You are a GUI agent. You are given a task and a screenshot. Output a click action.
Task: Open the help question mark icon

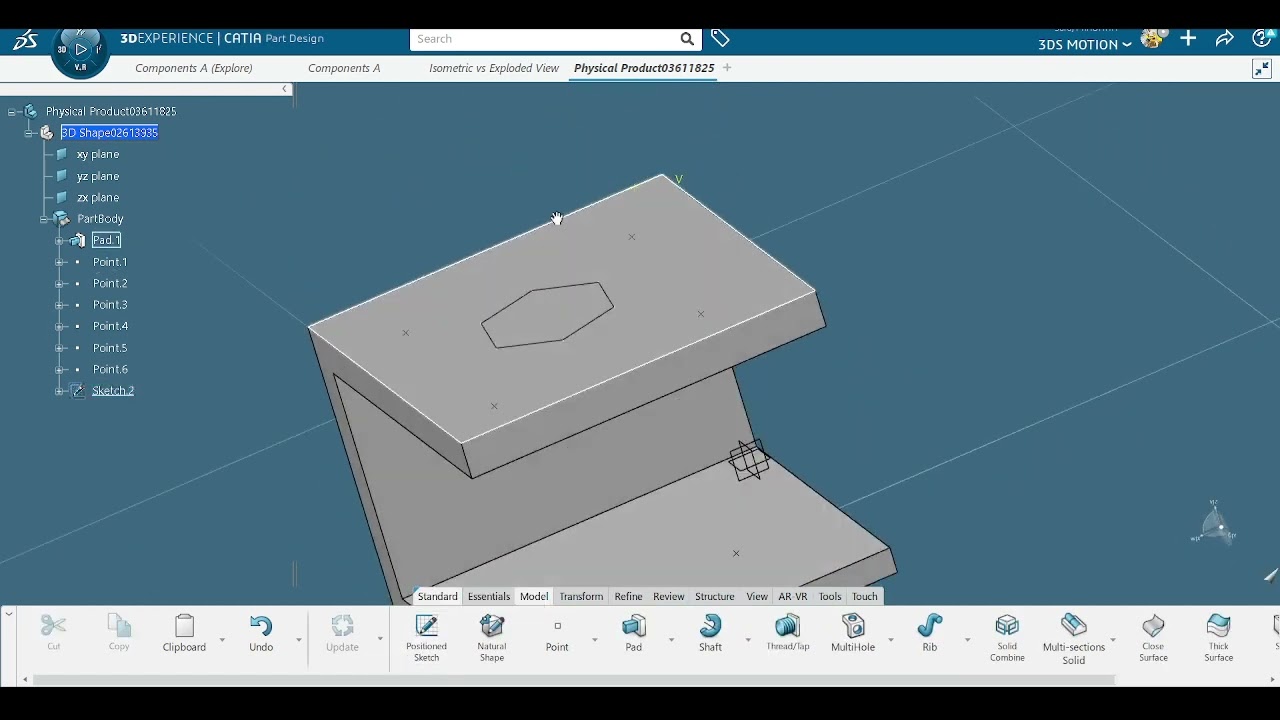(1262, 39)
